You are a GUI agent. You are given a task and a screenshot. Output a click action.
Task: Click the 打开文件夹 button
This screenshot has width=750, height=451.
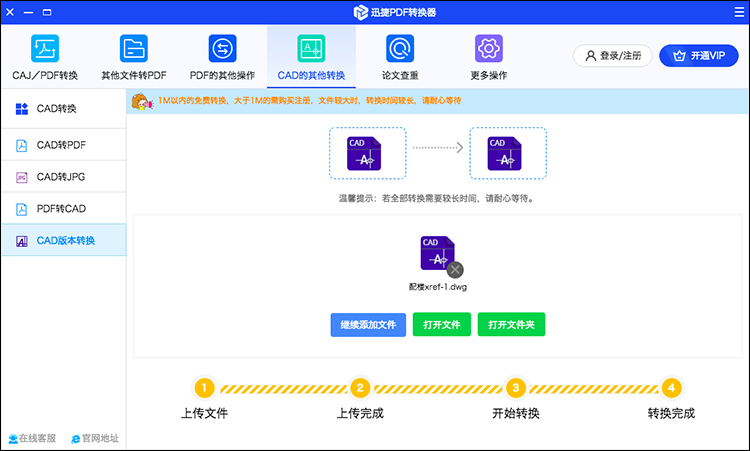click(511, 325)
